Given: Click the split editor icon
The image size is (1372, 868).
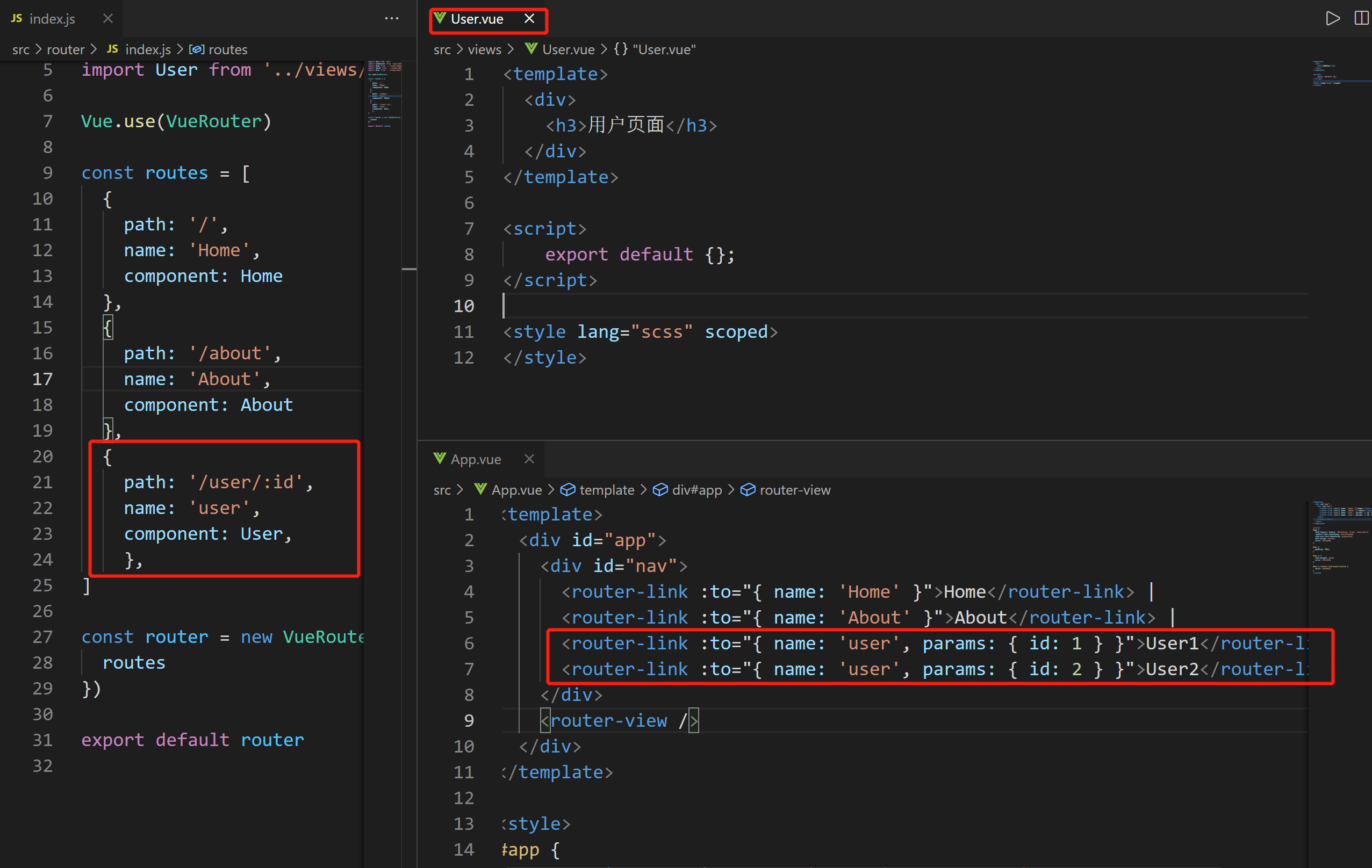Looking at the screenshot, I should click(x=1361, y=18).
